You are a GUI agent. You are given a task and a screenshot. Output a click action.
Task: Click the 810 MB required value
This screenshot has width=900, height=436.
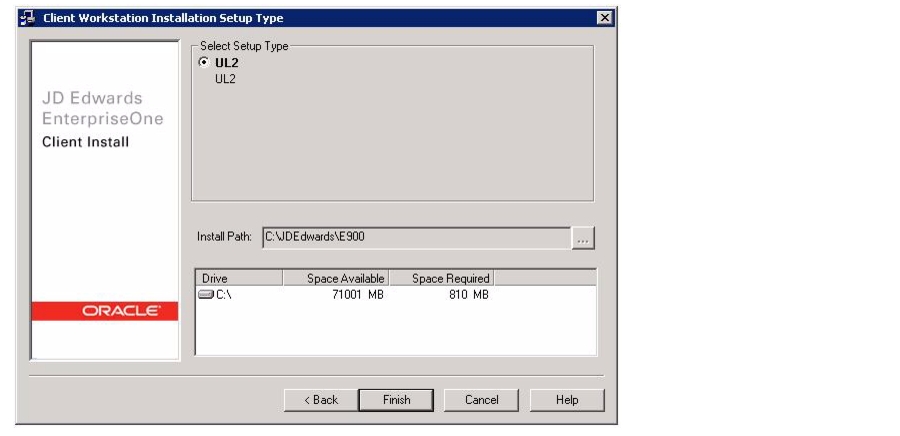(468, 295)
